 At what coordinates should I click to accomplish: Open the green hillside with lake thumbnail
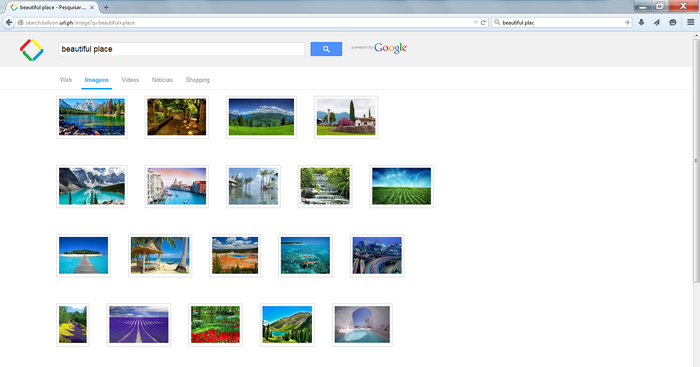point(288,325)
